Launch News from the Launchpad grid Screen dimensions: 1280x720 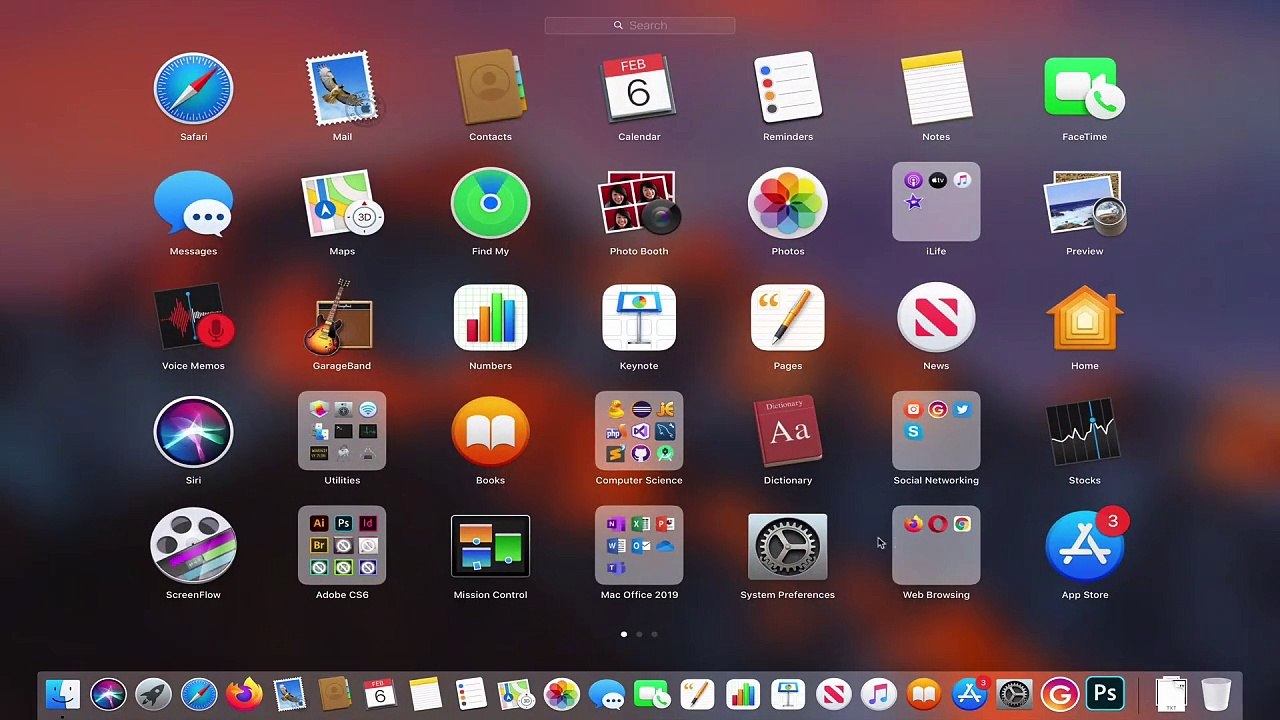[x=936, y=319]
